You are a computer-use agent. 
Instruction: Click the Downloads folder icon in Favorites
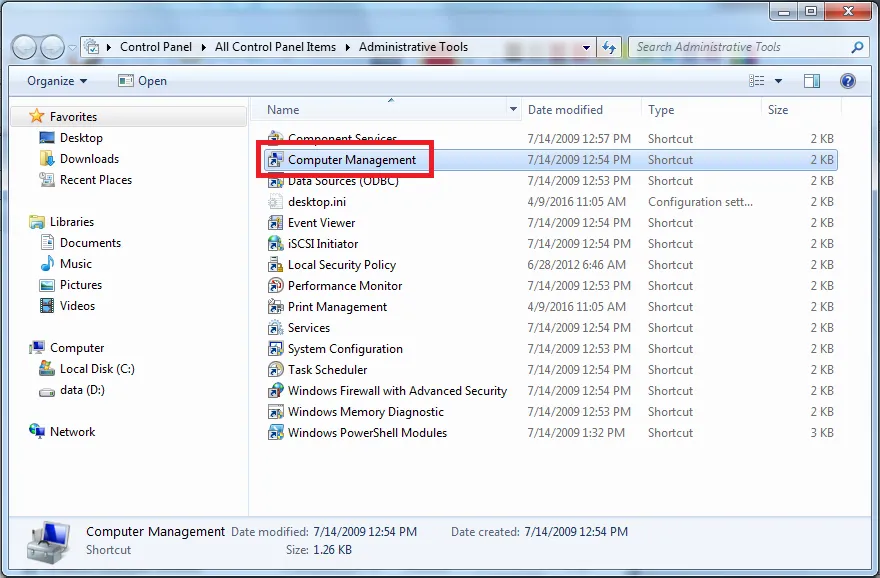pyautogui.click(x=47, y=159)
